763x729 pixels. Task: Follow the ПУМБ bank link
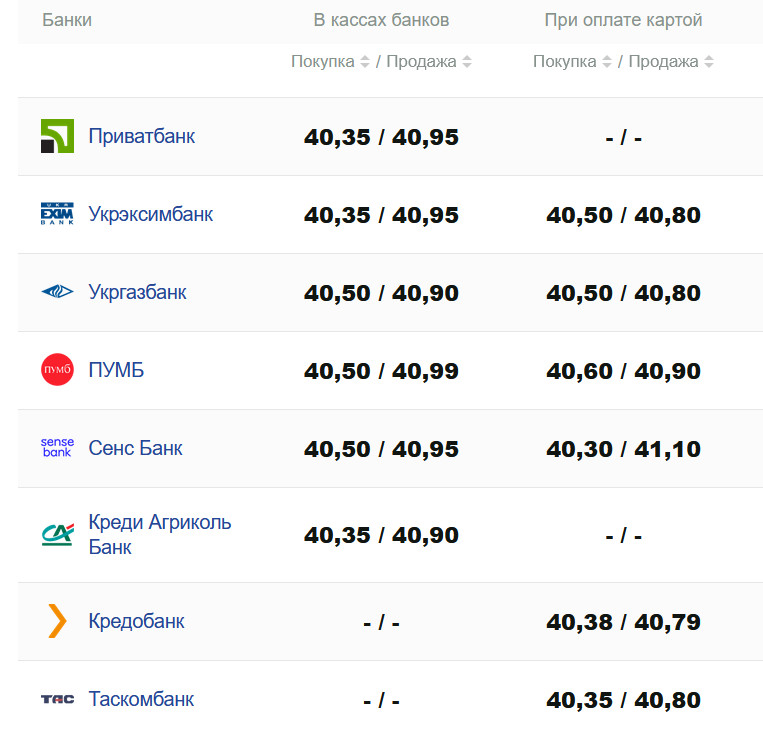tap(116, 370)
